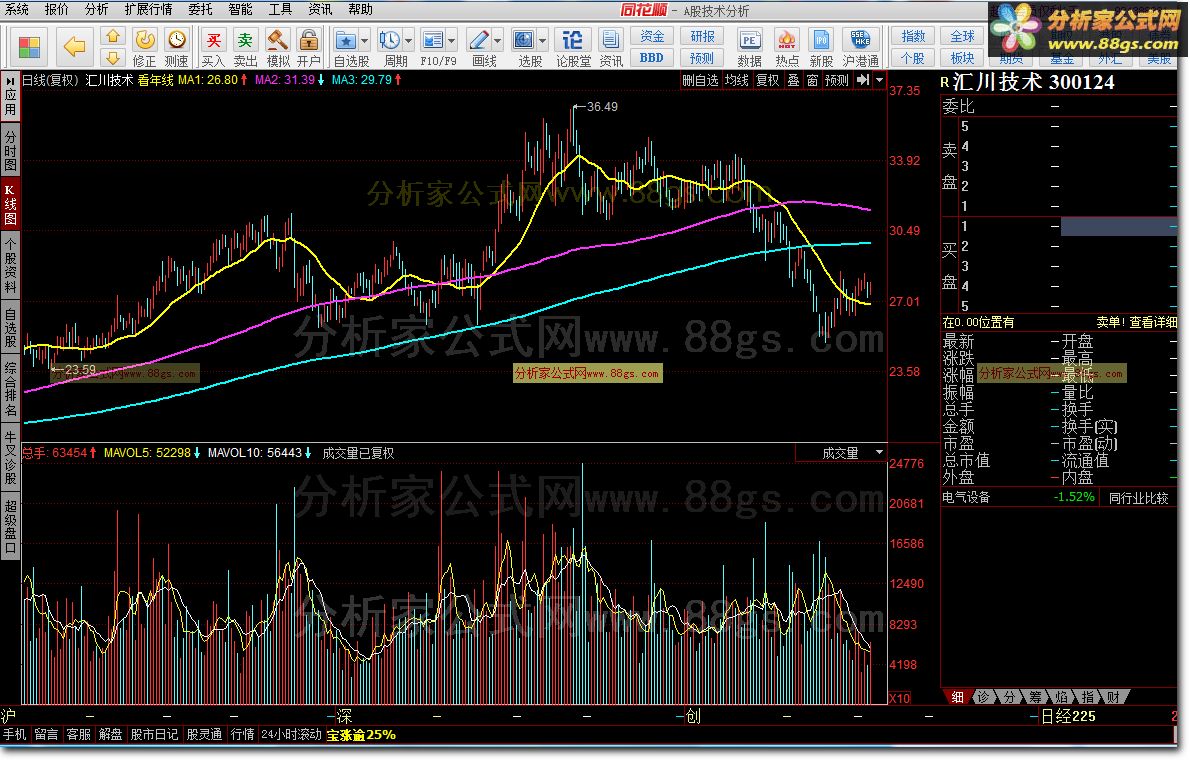Open 模拟 simulated trading gavel icon
The height and width of the screenshot is (760, 1190).
(x=278, y=47)
